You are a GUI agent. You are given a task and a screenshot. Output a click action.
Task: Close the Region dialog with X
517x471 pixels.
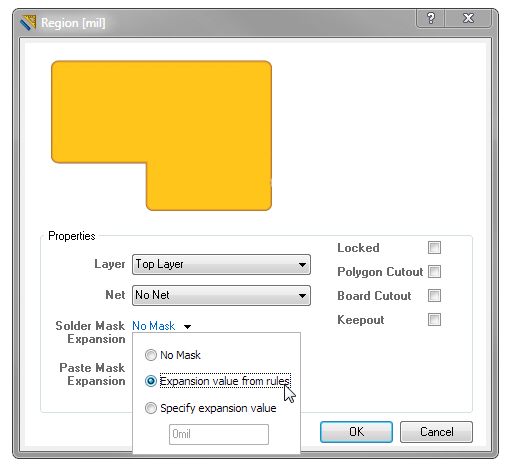tap(468, 18)
